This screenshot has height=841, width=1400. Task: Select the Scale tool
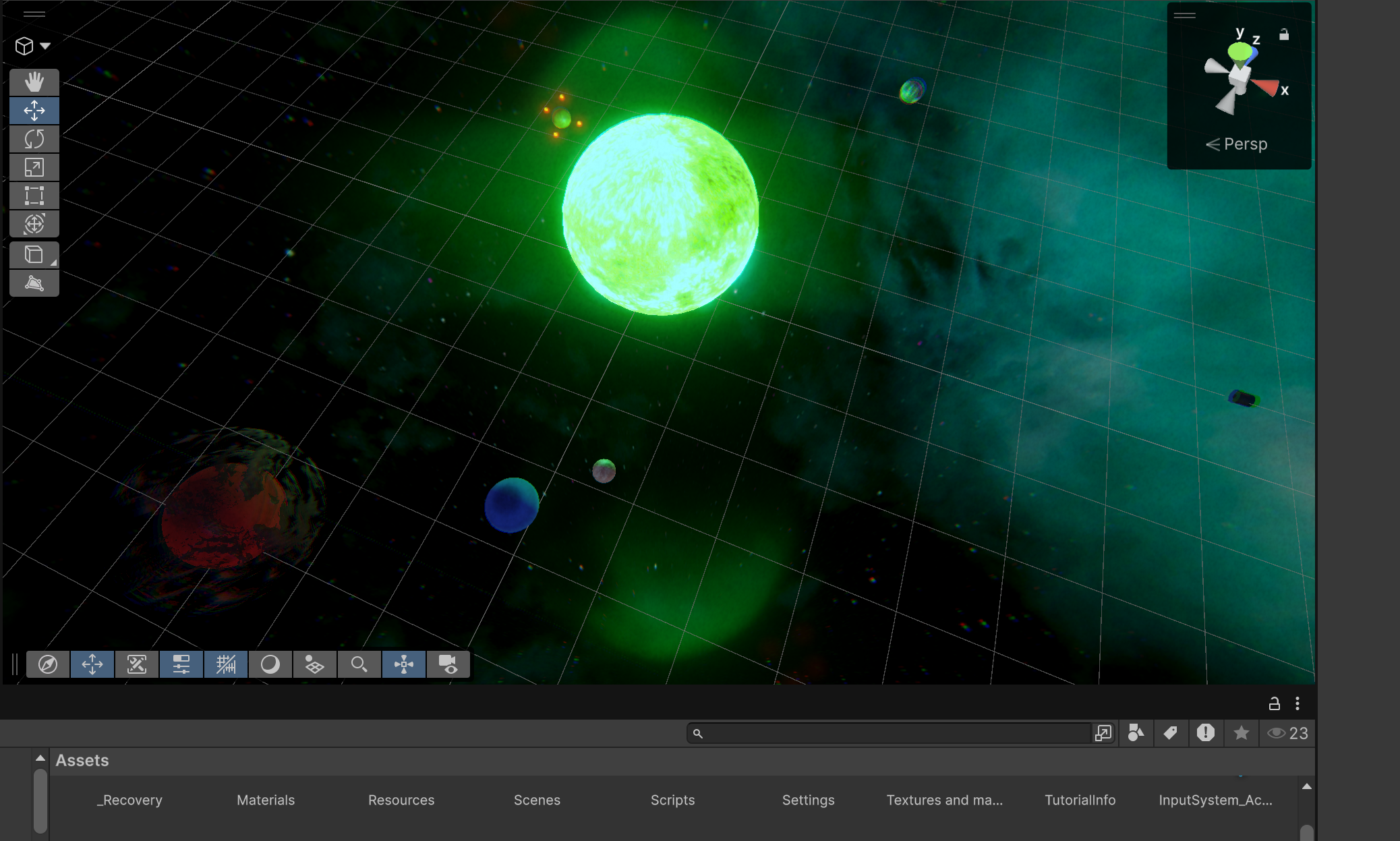pos(34,167)
